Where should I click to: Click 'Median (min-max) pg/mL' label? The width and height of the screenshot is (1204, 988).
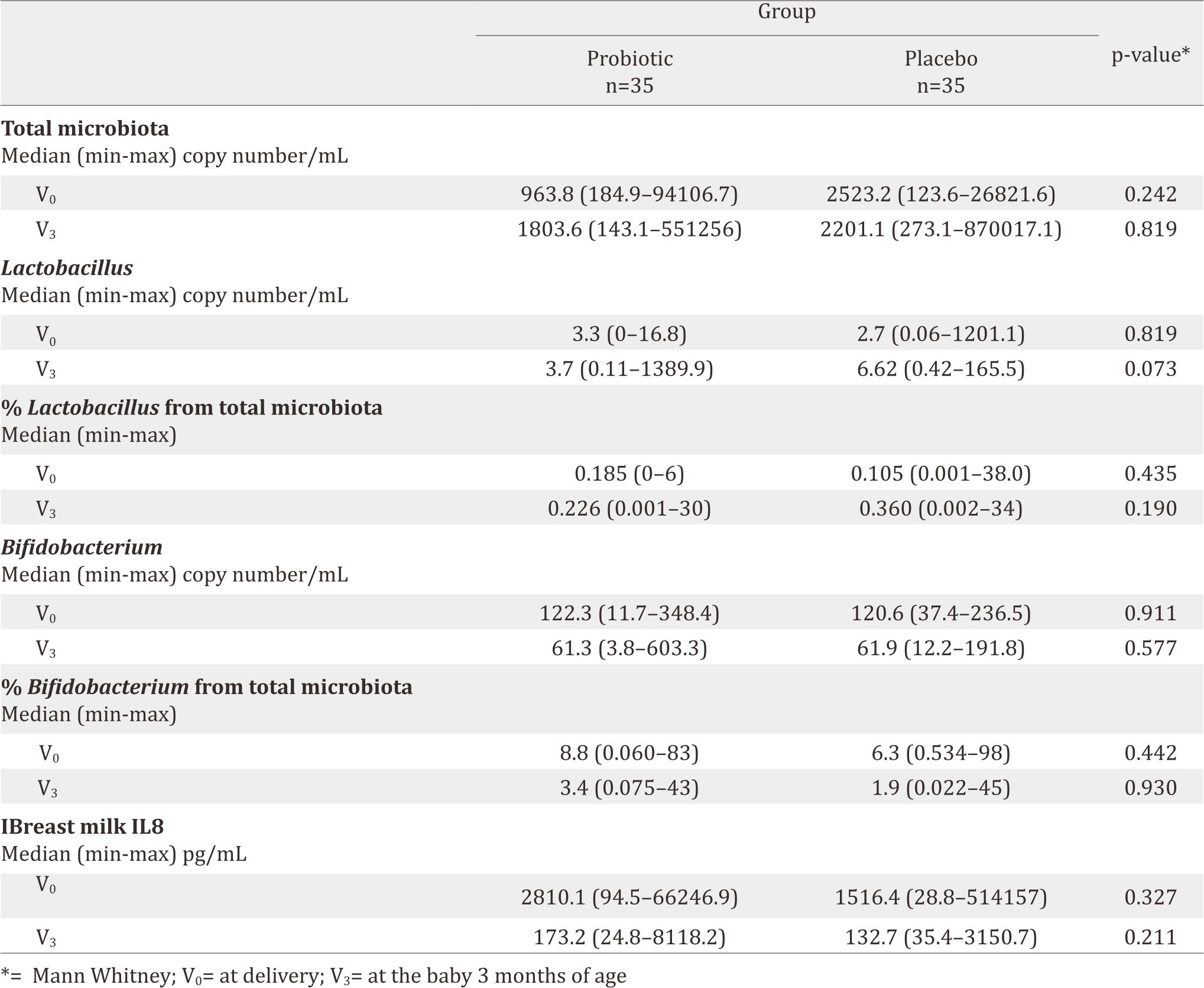[124, 854]
